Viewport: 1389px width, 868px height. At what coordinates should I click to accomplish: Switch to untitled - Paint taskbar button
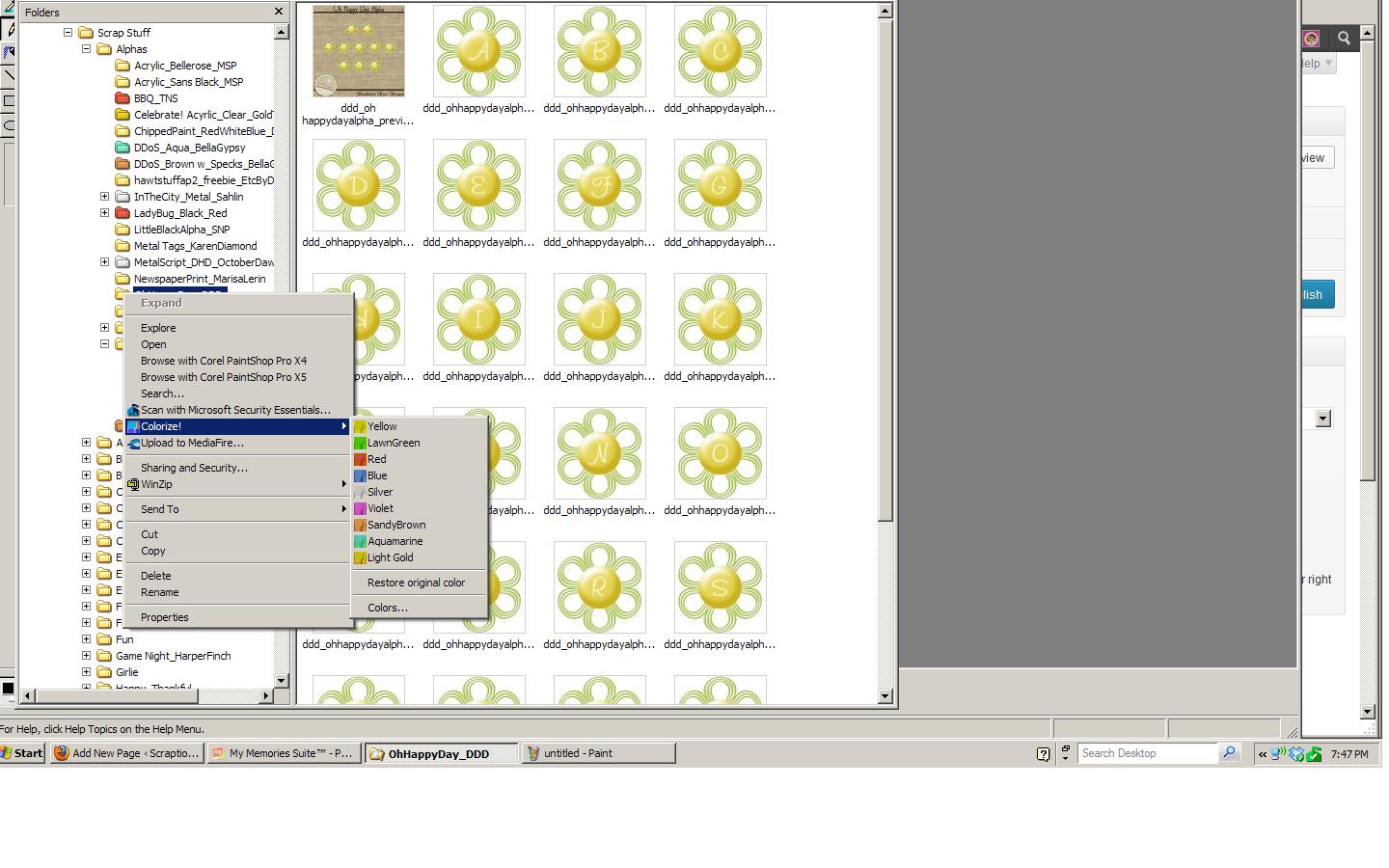tap(598, 753)
